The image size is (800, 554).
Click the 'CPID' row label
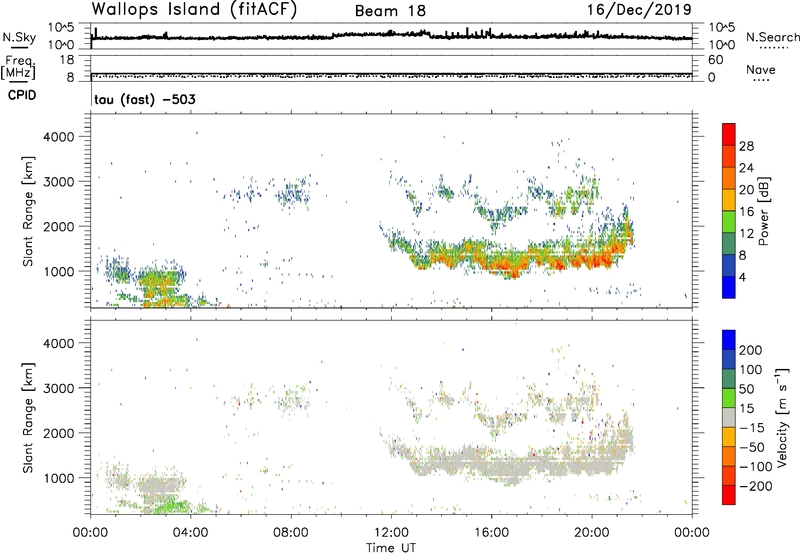[22, 95]
